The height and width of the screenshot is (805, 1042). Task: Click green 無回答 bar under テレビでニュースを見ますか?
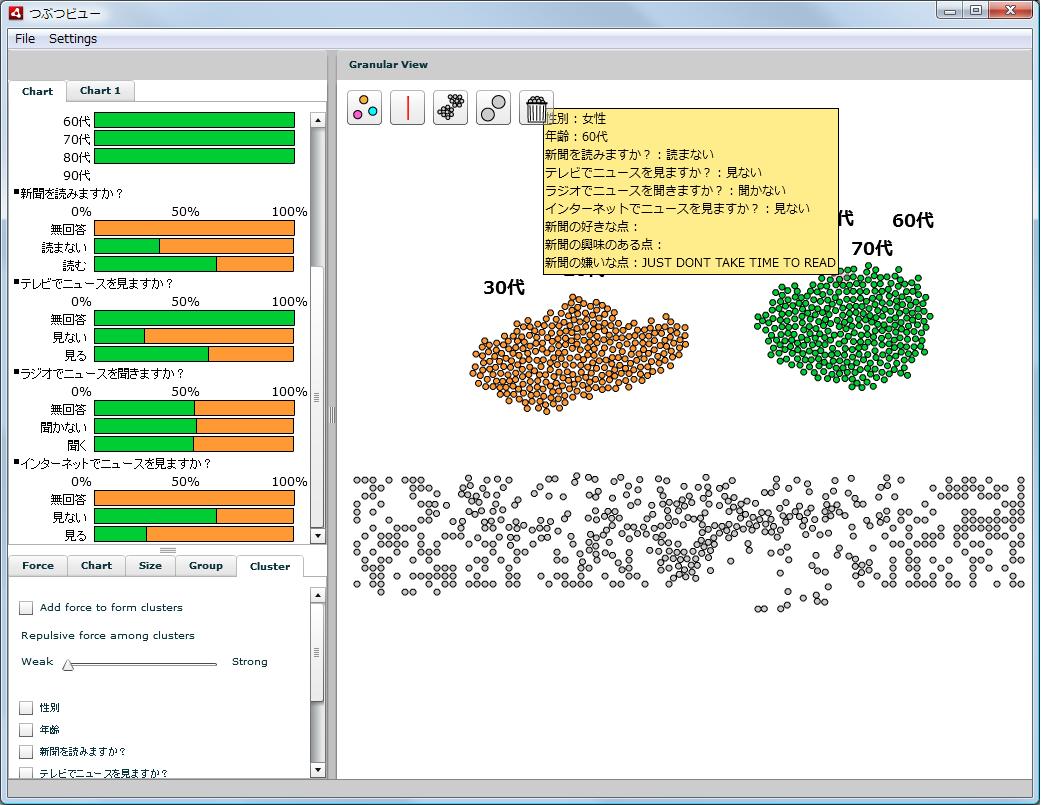pyautogui.click(x=195, y=318)
